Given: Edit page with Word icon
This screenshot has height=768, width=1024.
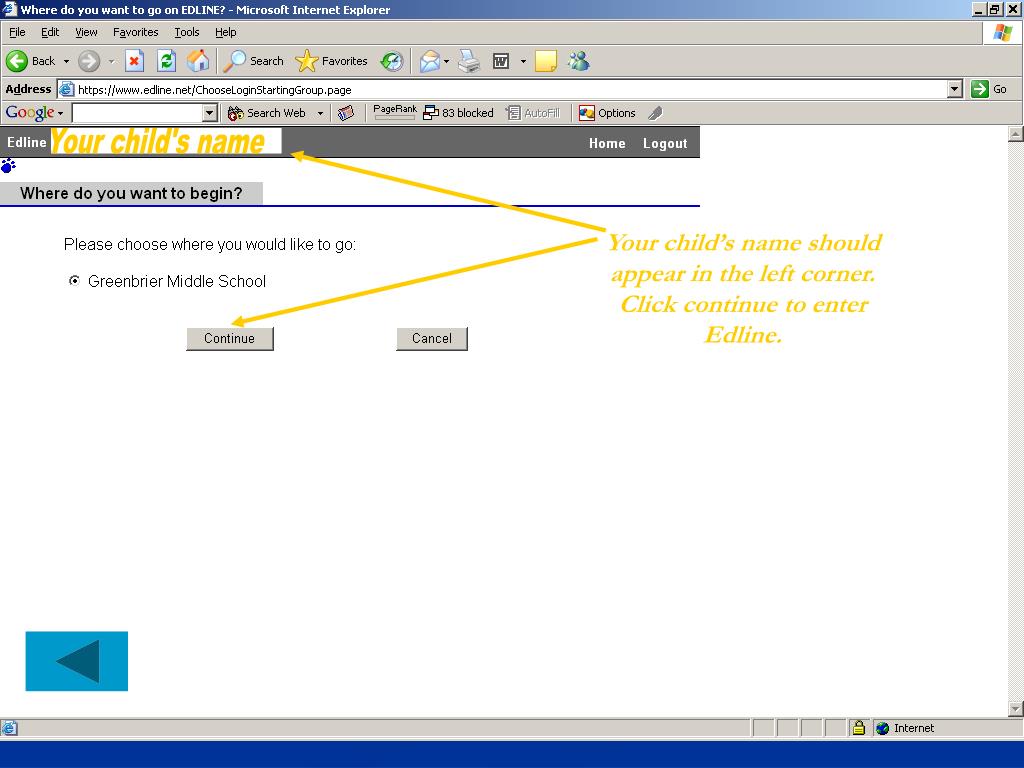Looking at the screenshot, I should (501, 61).
